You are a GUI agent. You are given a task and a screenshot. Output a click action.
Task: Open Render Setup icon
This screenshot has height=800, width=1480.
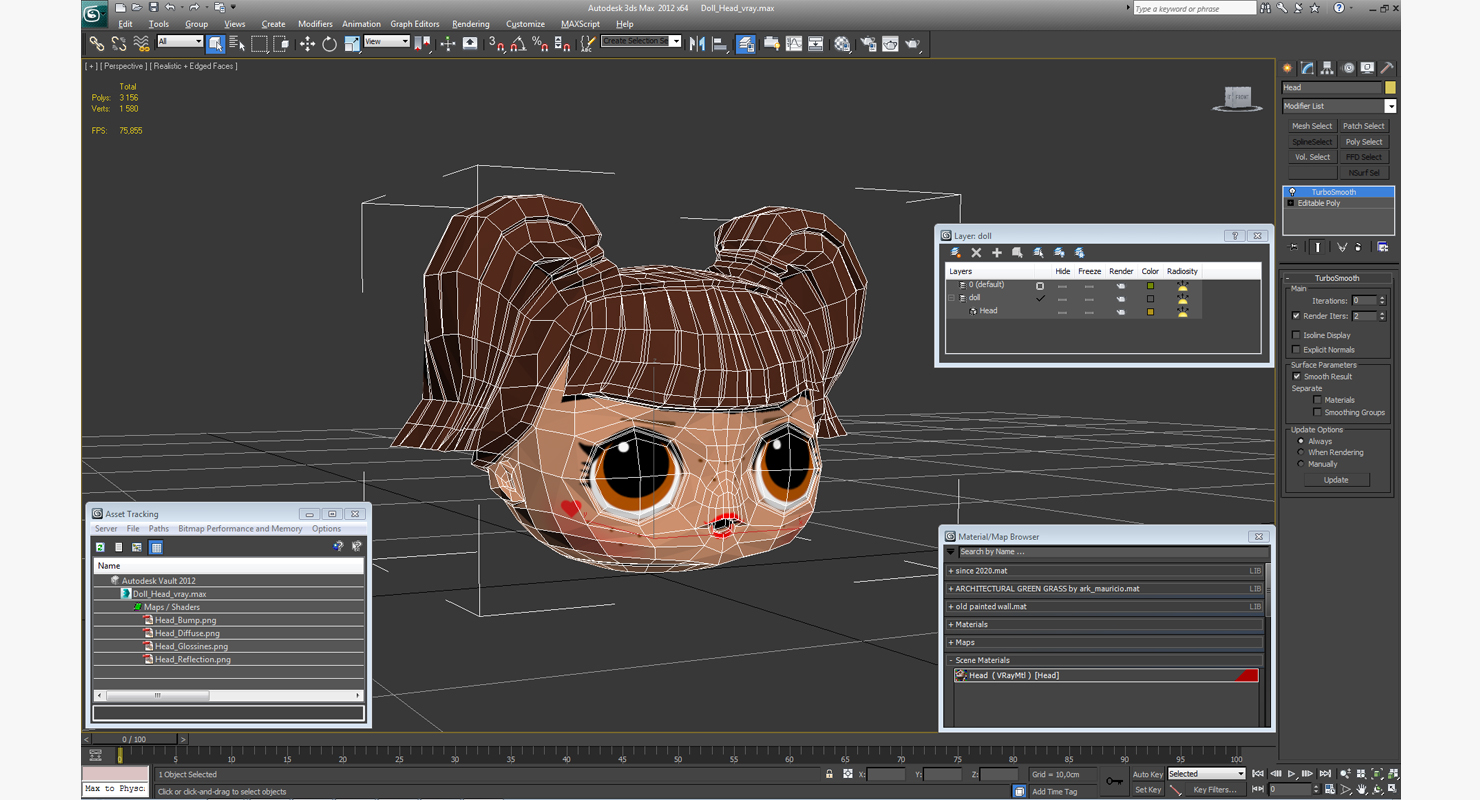tap(867, 44)
